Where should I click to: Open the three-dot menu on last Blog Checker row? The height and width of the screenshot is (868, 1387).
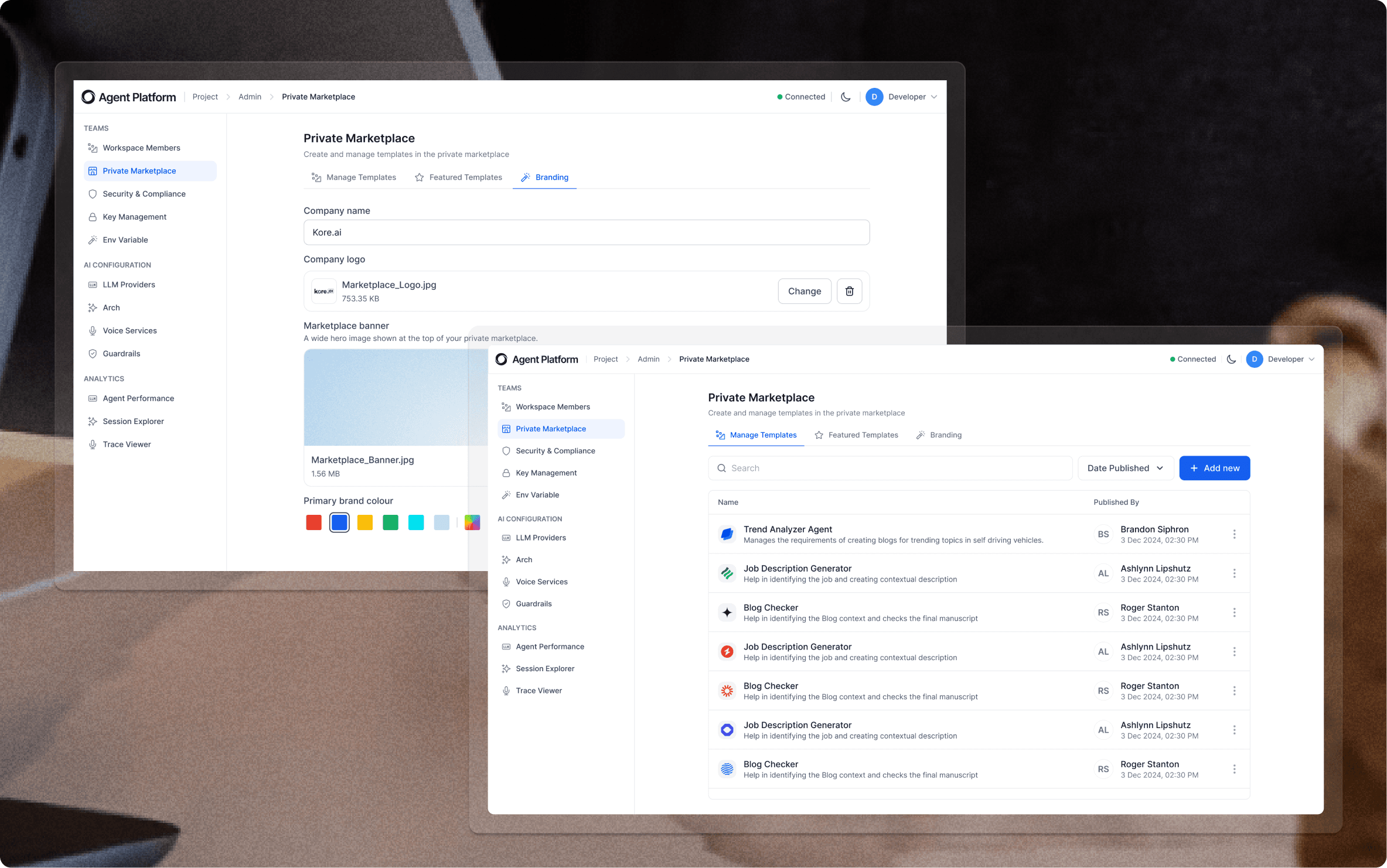(x=1234, y=769)
